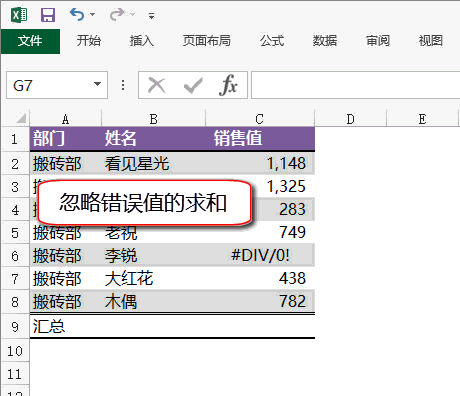Select the #DIV/0! error cell
460x396 pixels.
(x=260, y=255)
